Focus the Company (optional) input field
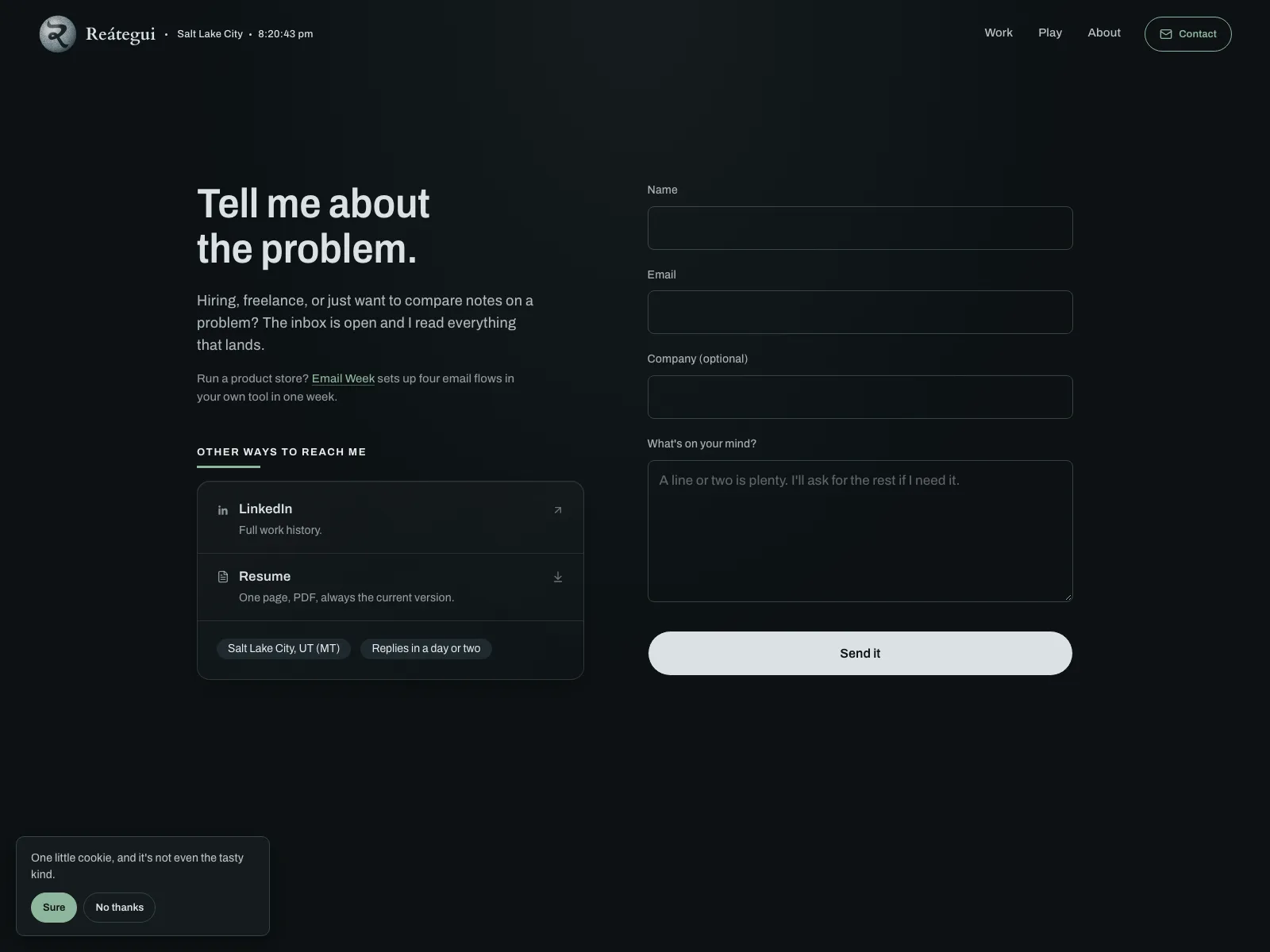1270x952 pixels. click(x=860, y=397)
